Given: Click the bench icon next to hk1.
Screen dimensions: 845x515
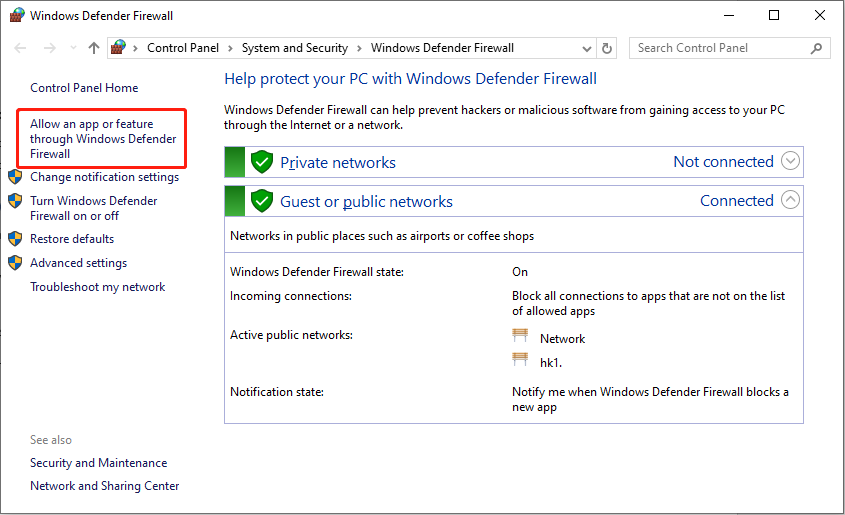Looking at the screenshot, I should [x=520, y=359].
